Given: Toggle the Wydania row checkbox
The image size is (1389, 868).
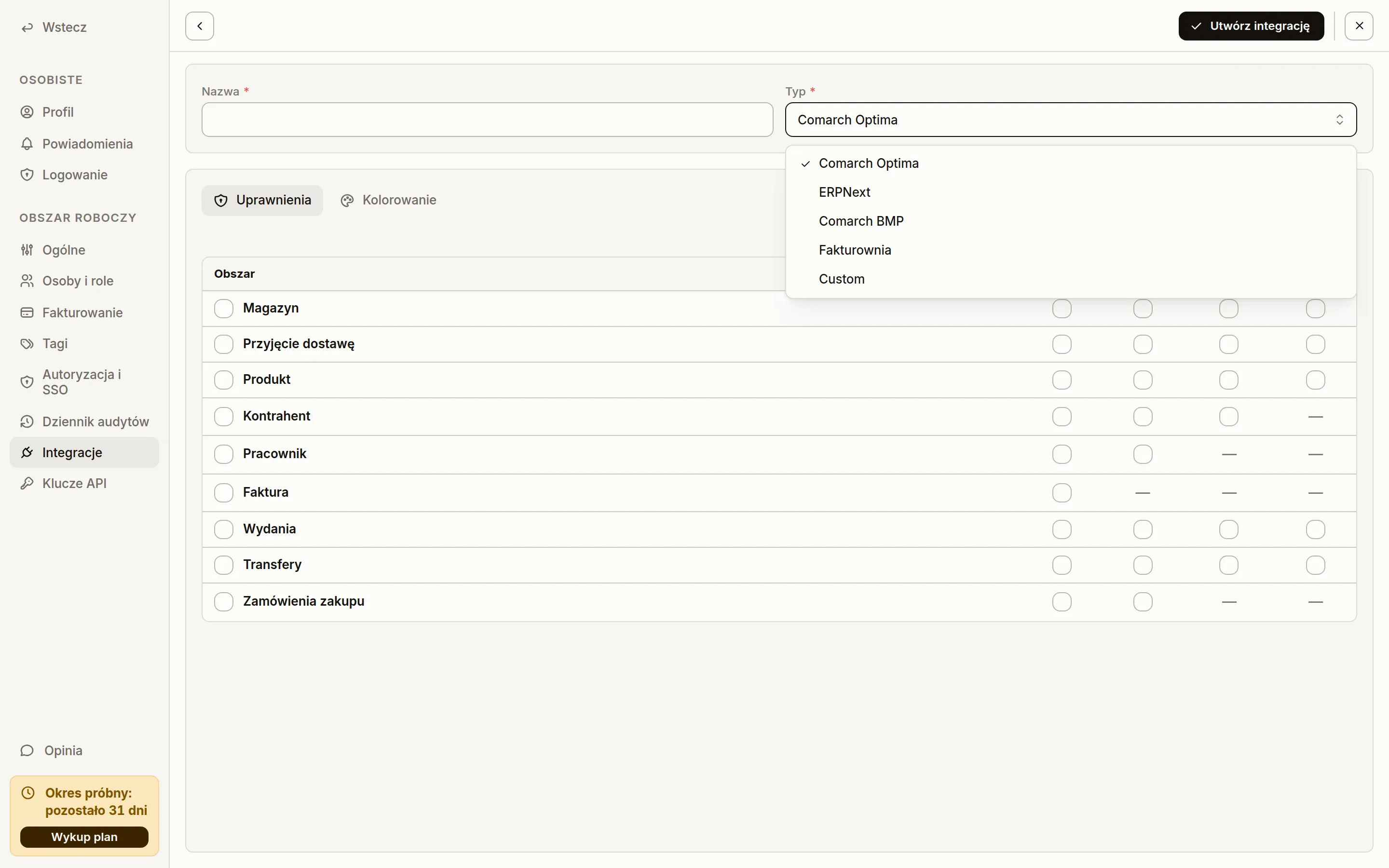Looking at the screenshot, I should click(x=224, y=529).
